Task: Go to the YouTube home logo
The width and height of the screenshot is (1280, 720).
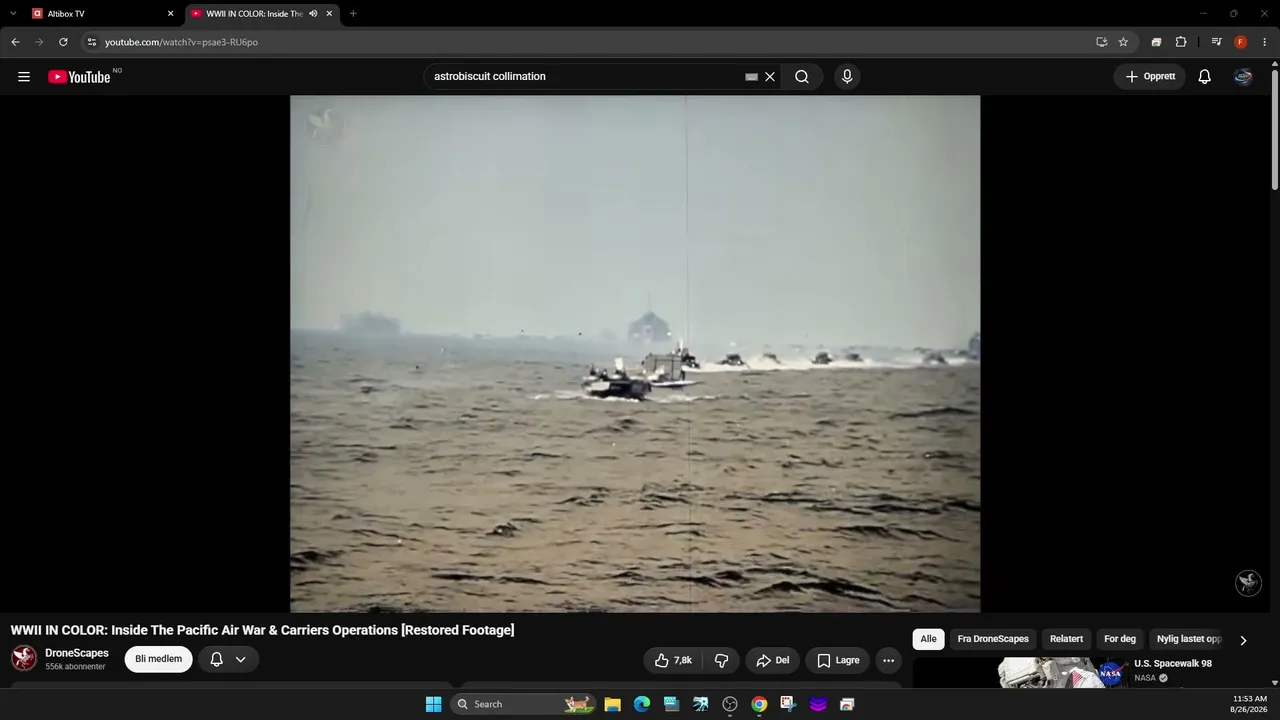Action: (79, 77)
